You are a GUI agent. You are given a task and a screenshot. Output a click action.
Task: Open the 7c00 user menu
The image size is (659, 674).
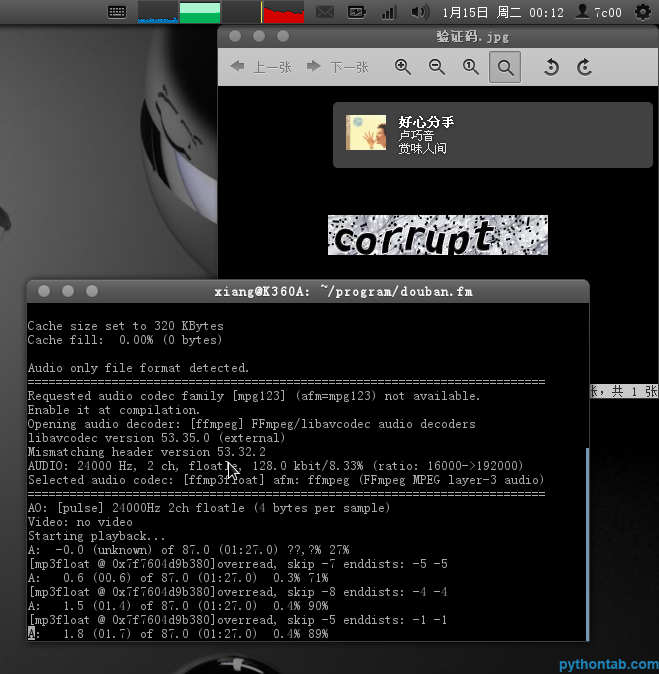point(599,12)
